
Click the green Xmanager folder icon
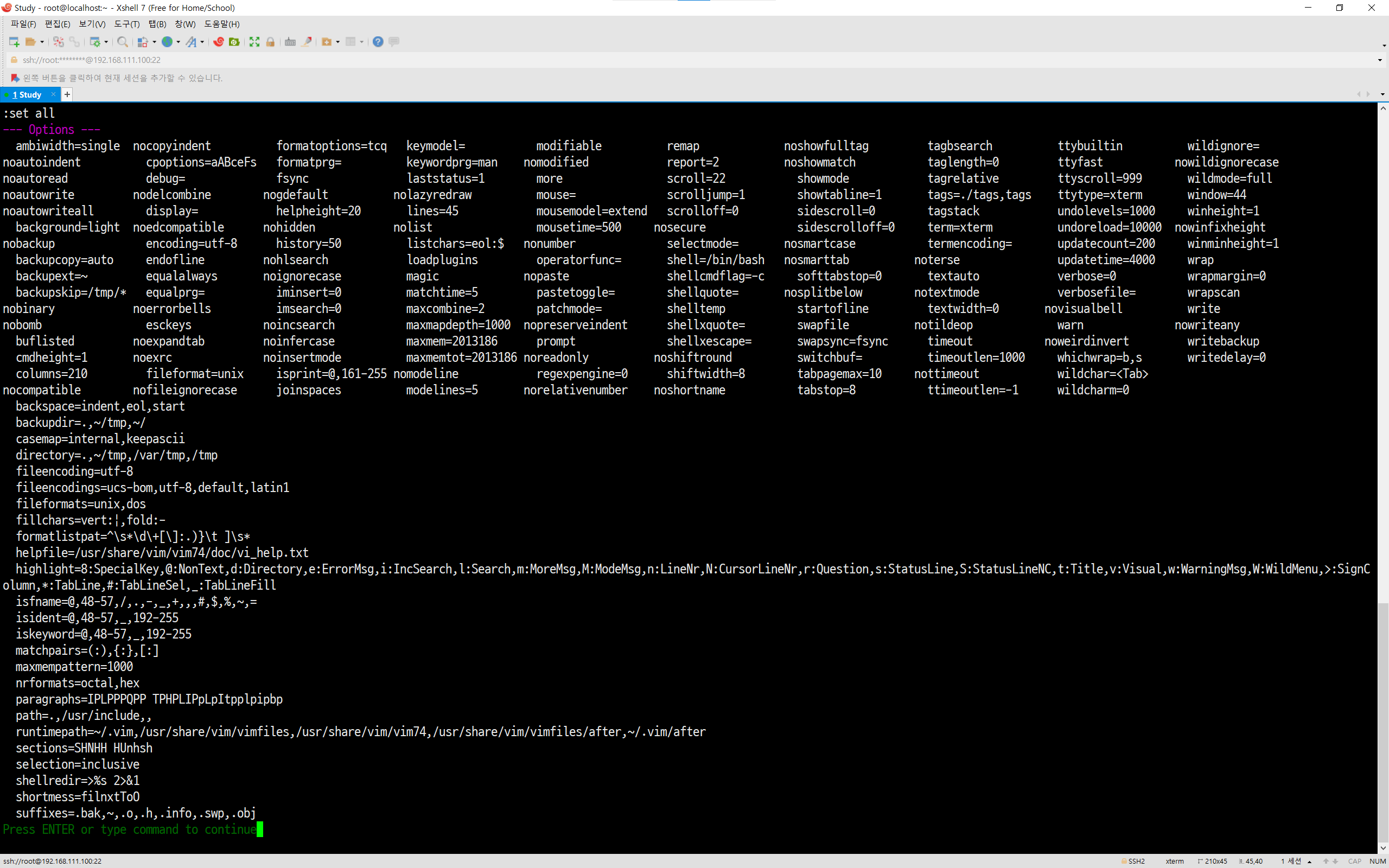tap(234, 42)
